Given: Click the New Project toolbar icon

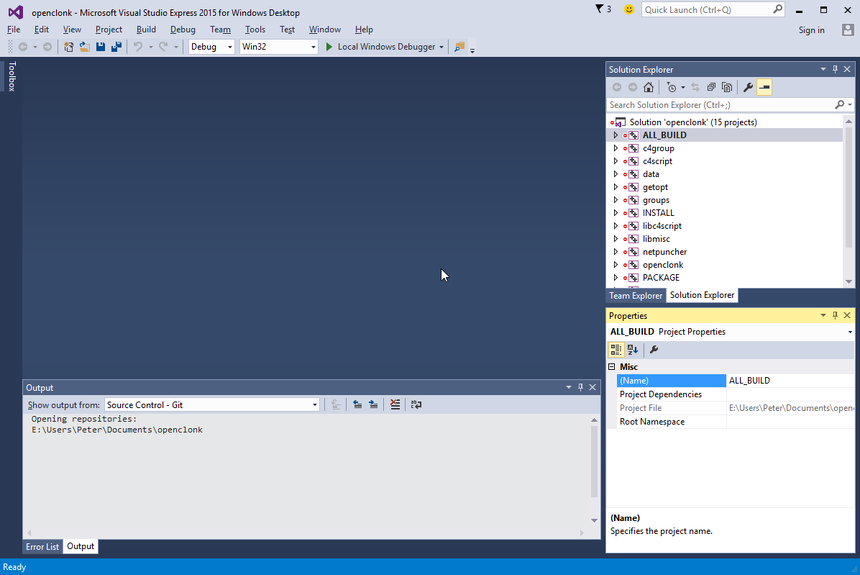Looking at the screenshot, I should click(69, 47).
